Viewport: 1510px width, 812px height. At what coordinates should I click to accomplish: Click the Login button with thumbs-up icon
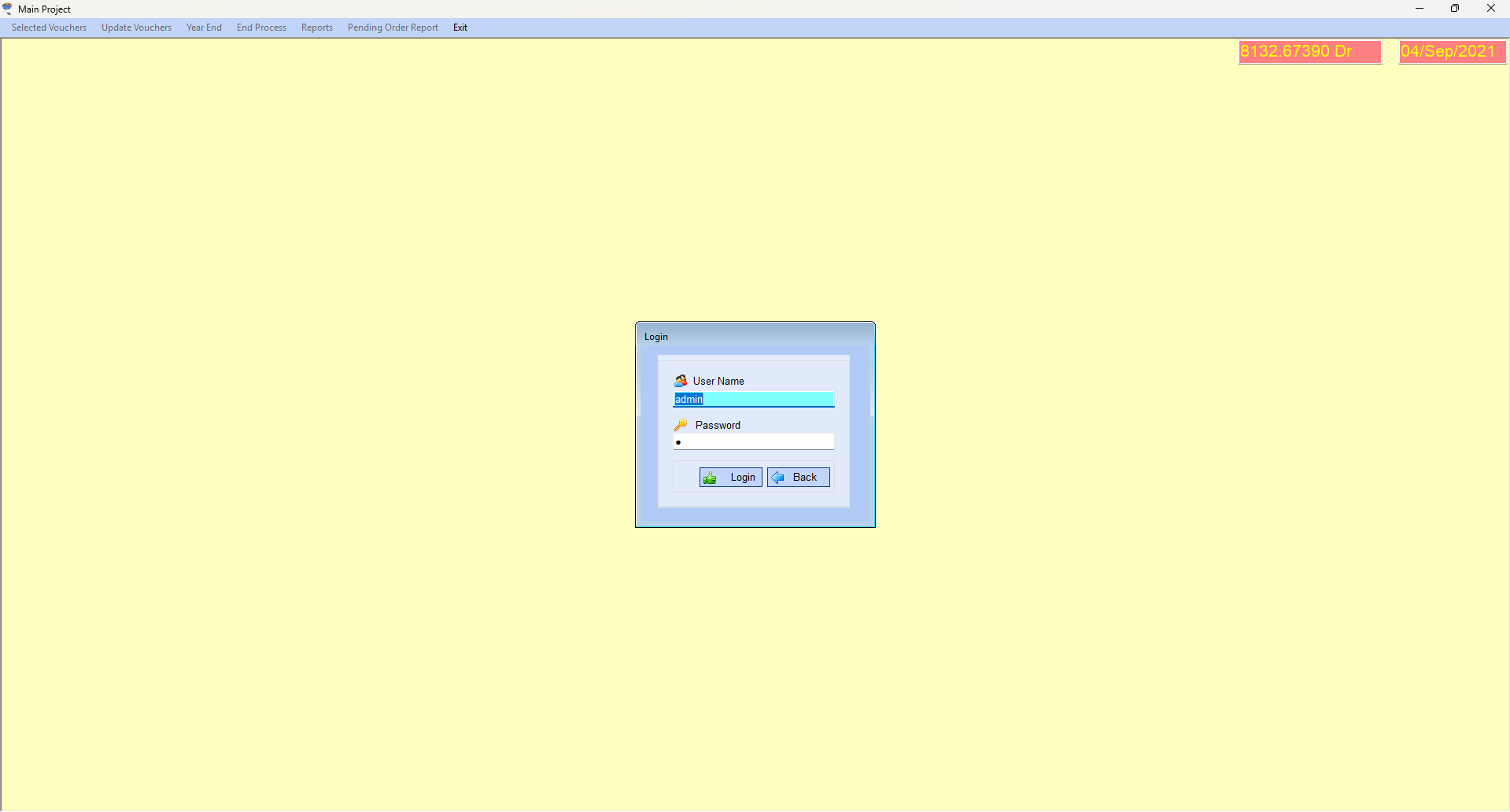[x=731, y=478]
